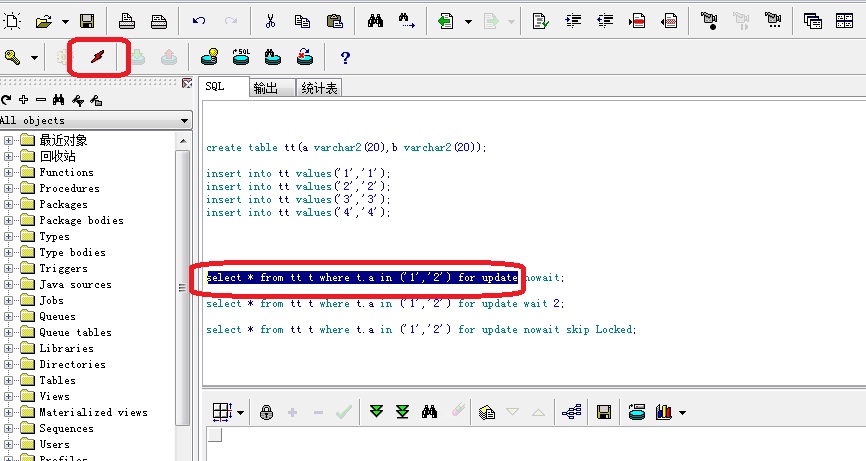Image resolution: width=866 pixels, height=461 pixels.
Task: Click the green arrow navigate-back icon
Action: click(445, 21)
